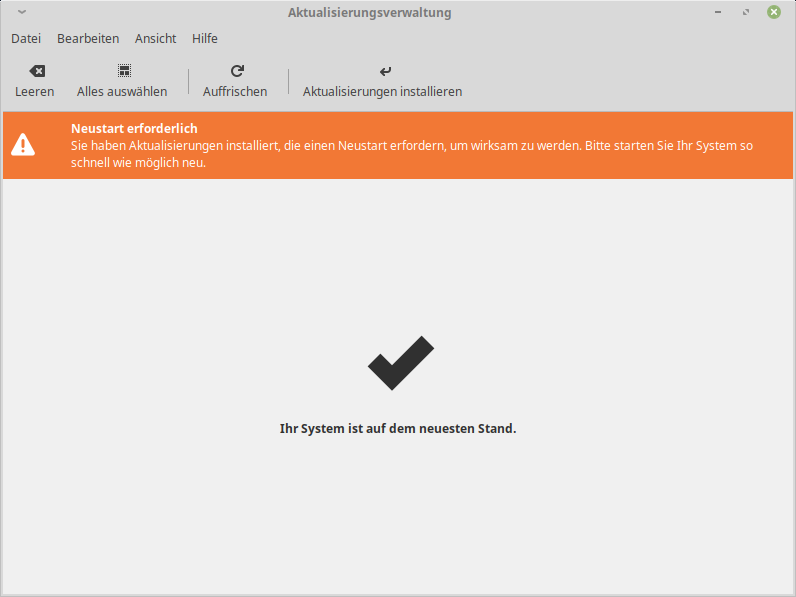796x597 pixels.
Task: Minimize the update manager window
Action: click(x=718, y=12)
